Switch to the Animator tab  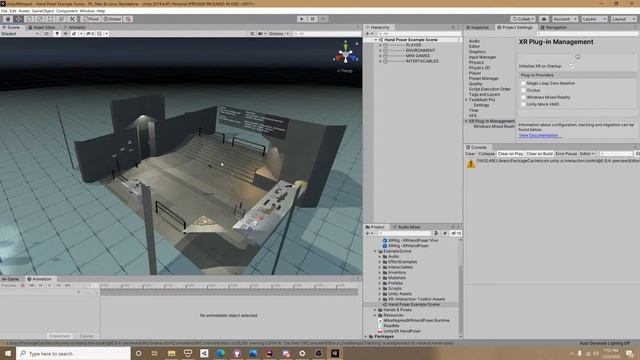click(75, 27)
